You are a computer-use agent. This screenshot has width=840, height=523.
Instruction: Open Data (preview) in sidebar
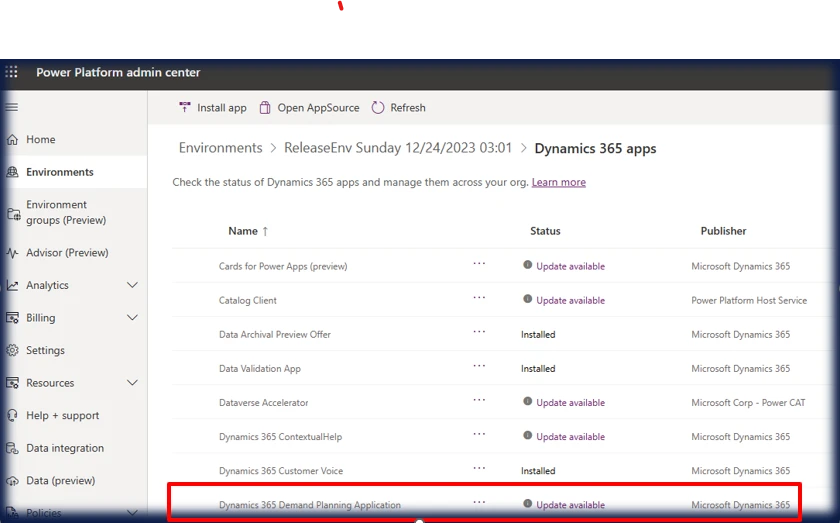pos(61,481)
